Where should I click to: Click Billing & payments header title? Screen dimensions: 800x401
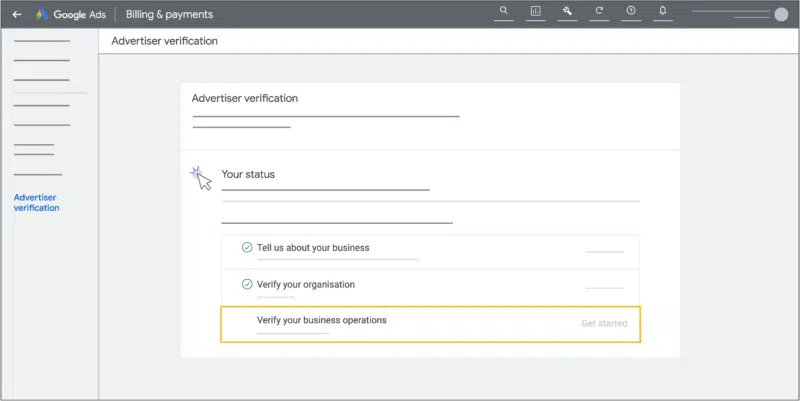pos(169,14)
